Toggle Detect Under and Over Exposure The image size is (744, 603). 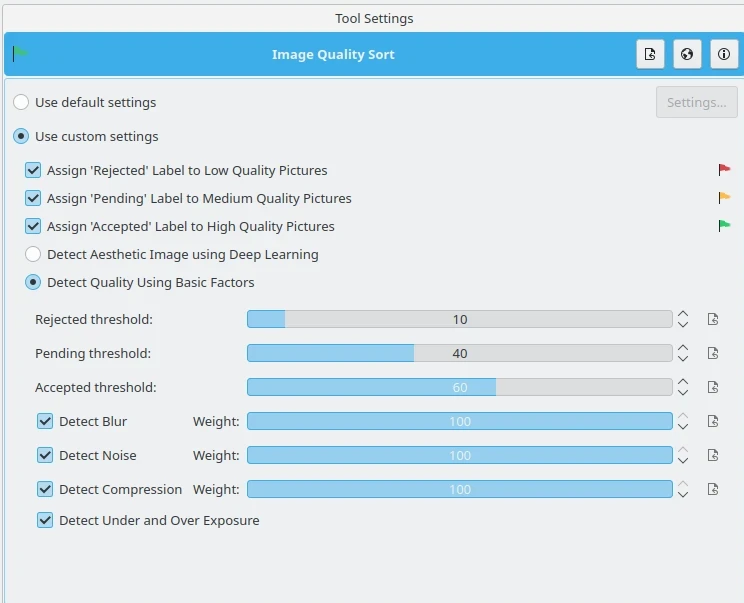(x=45, y=521)
